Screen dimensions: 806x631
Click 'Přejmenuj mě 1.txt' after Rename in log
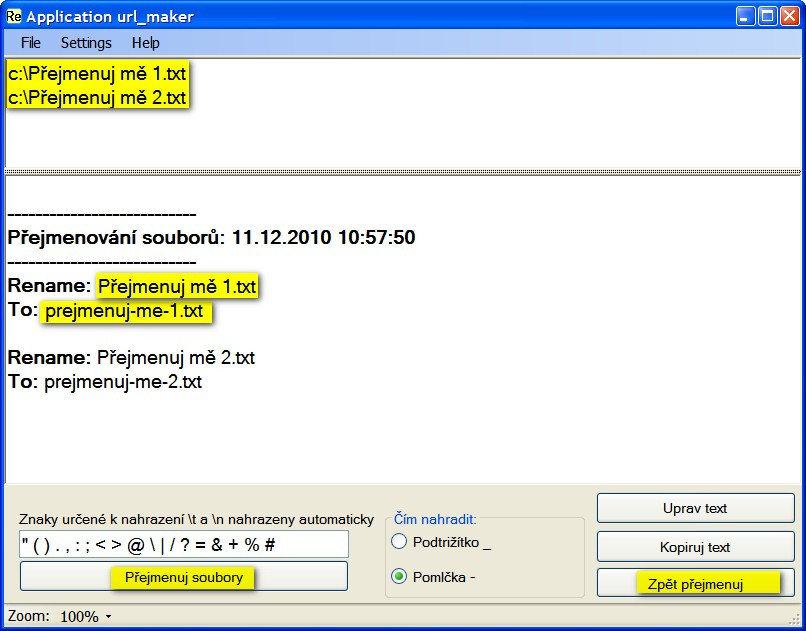(x=176, y=286)
